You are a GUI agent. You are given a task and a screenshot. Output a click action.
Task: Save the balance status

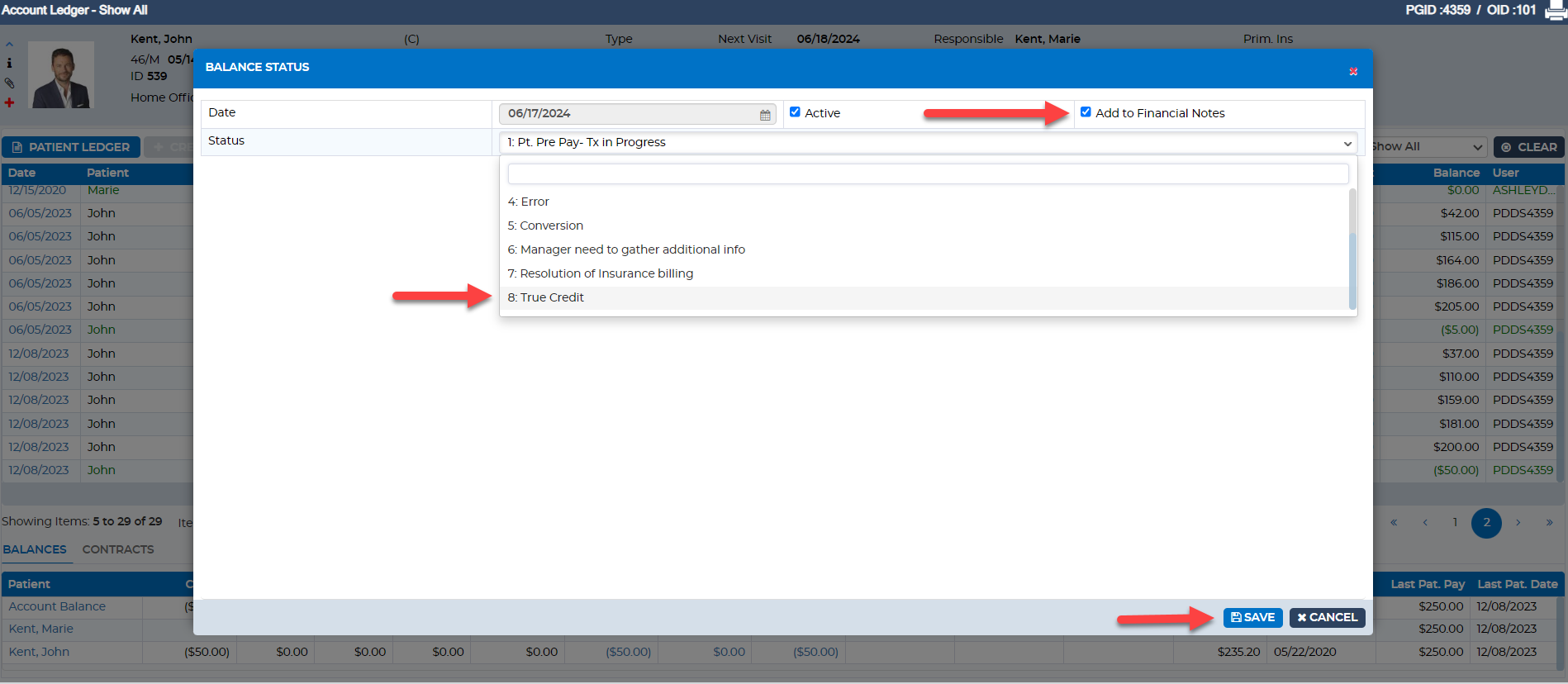click(1252, 617)
